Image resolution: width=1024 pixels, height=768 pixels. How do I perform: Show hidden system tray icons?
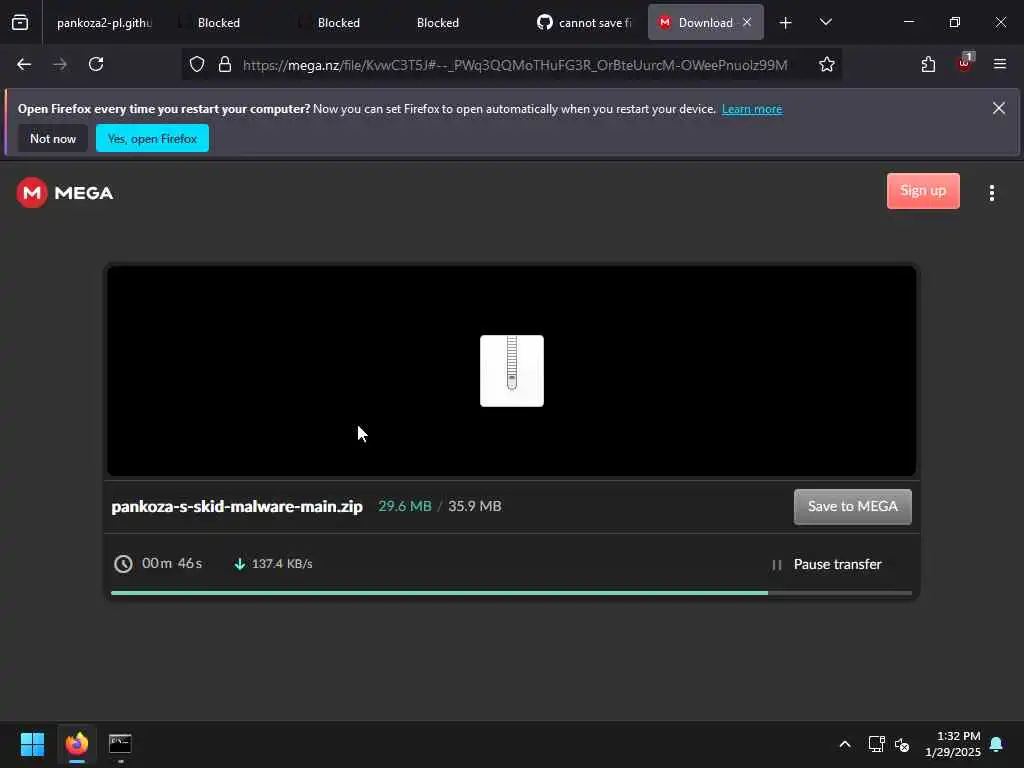845,744
